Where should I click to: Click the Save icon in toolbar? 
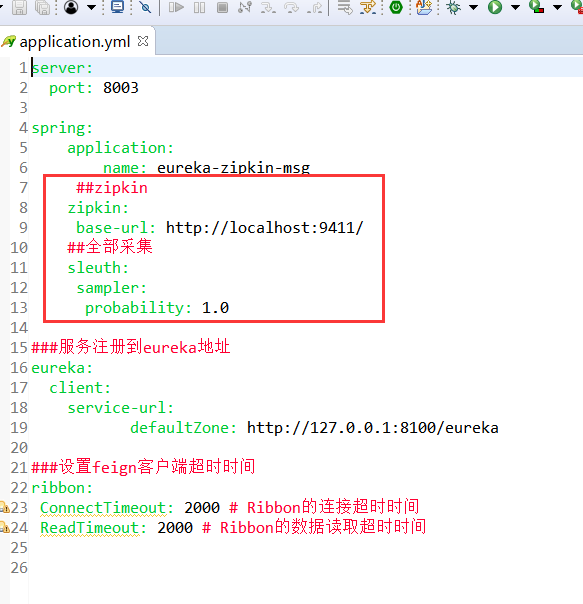pos(19,7)
